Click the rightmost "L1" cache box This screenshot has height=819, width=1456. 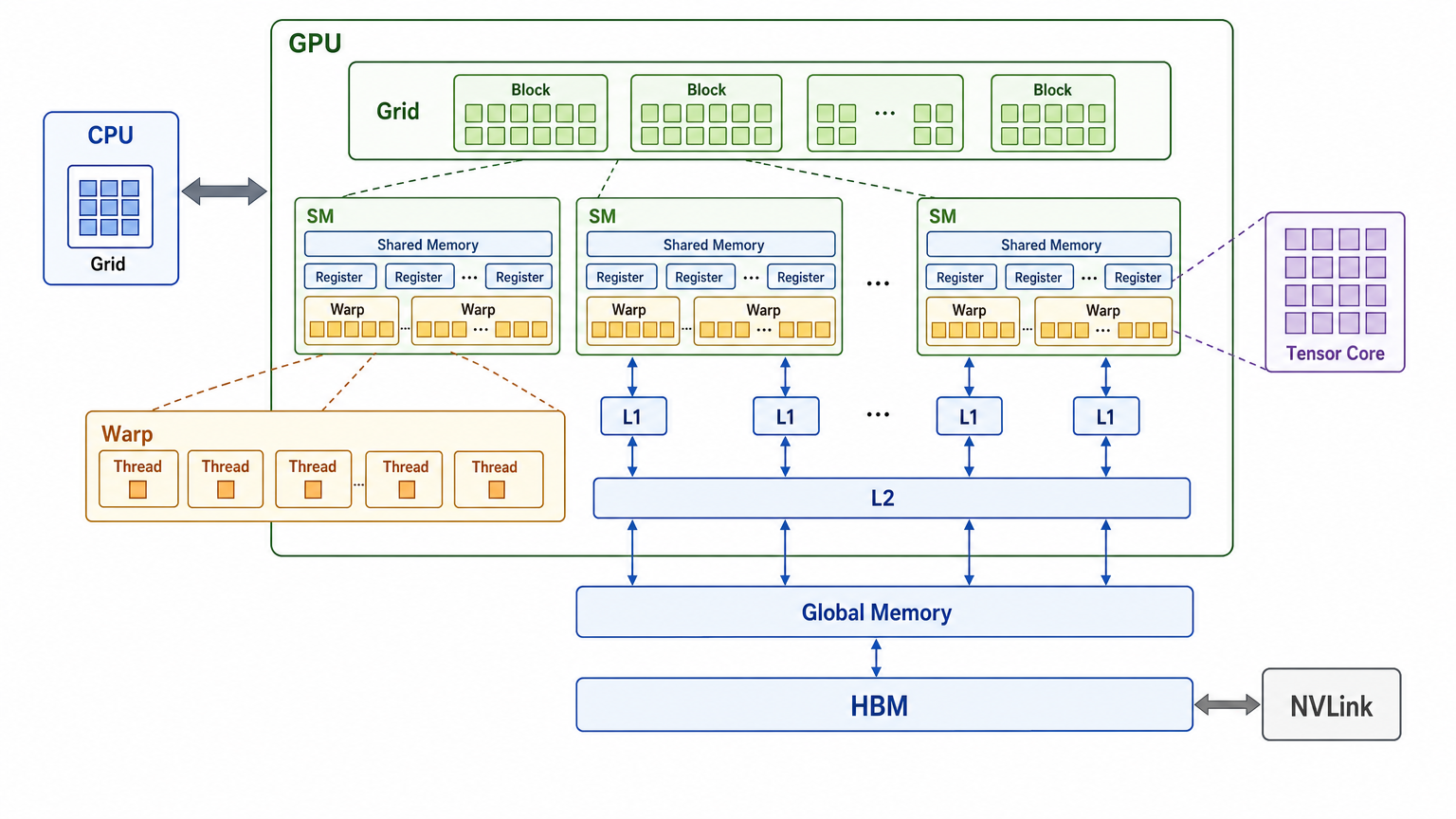(1106, 416)
